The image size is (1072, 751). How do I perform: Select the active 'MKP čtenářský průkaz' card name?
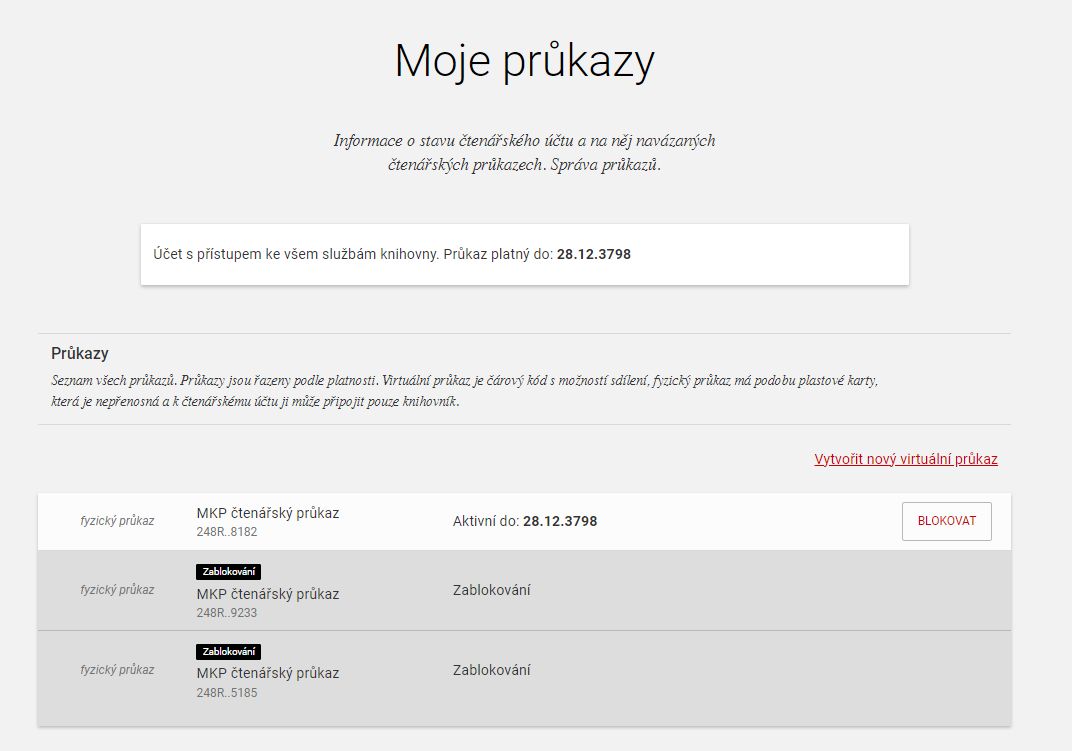267,513
